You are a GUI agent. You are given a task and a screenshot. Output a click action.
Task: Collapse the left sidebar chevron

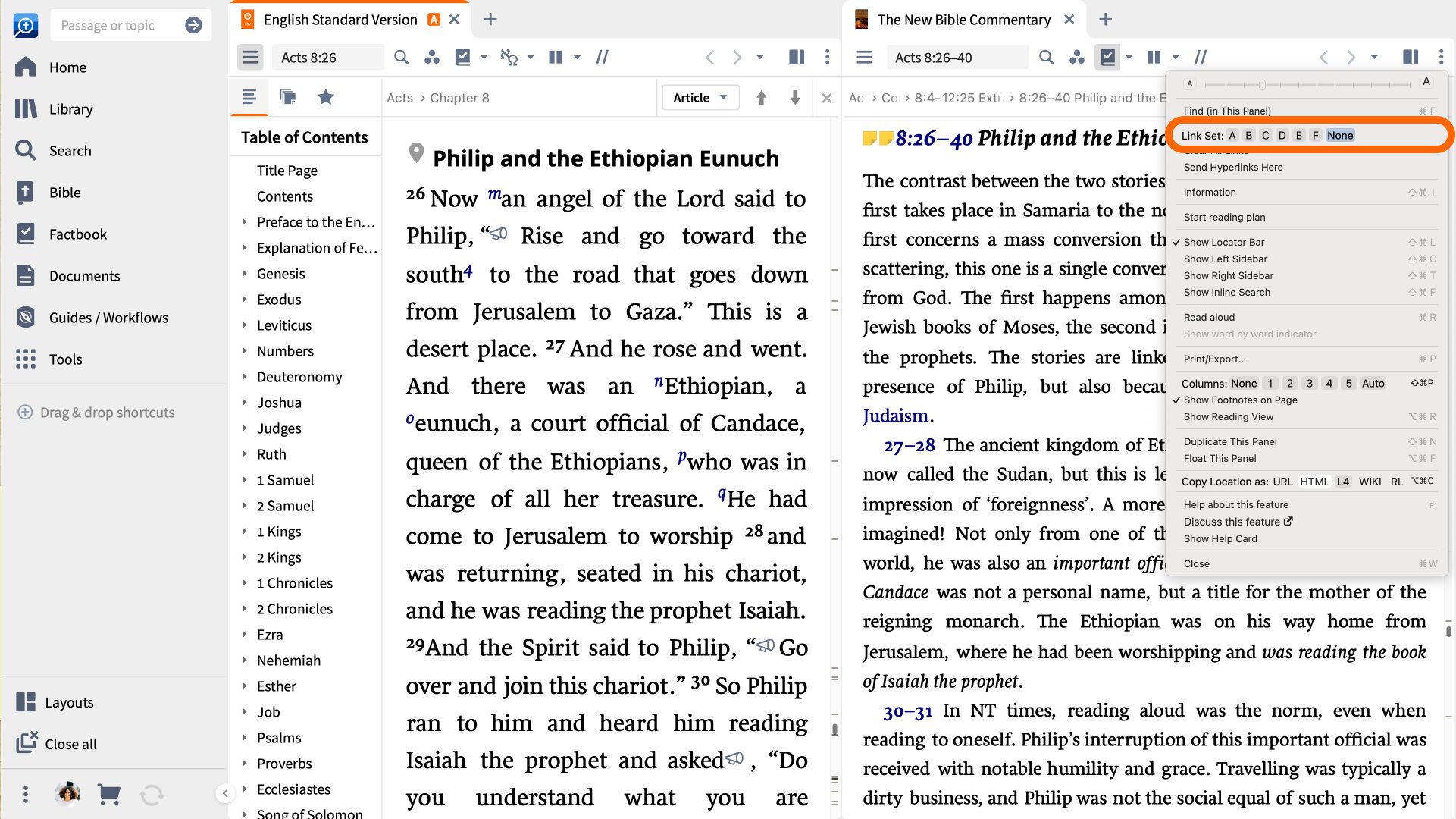pos(225,793)
